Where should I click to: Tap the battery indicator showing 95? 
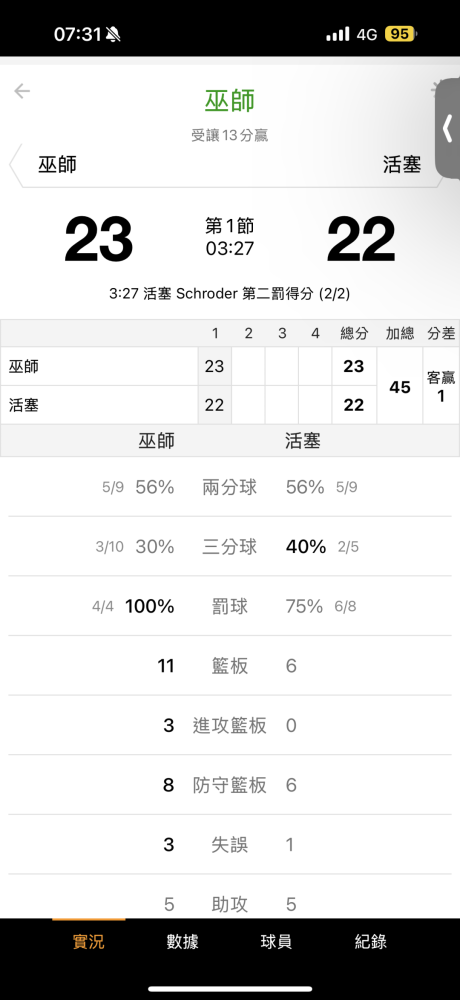click(399, 34)
